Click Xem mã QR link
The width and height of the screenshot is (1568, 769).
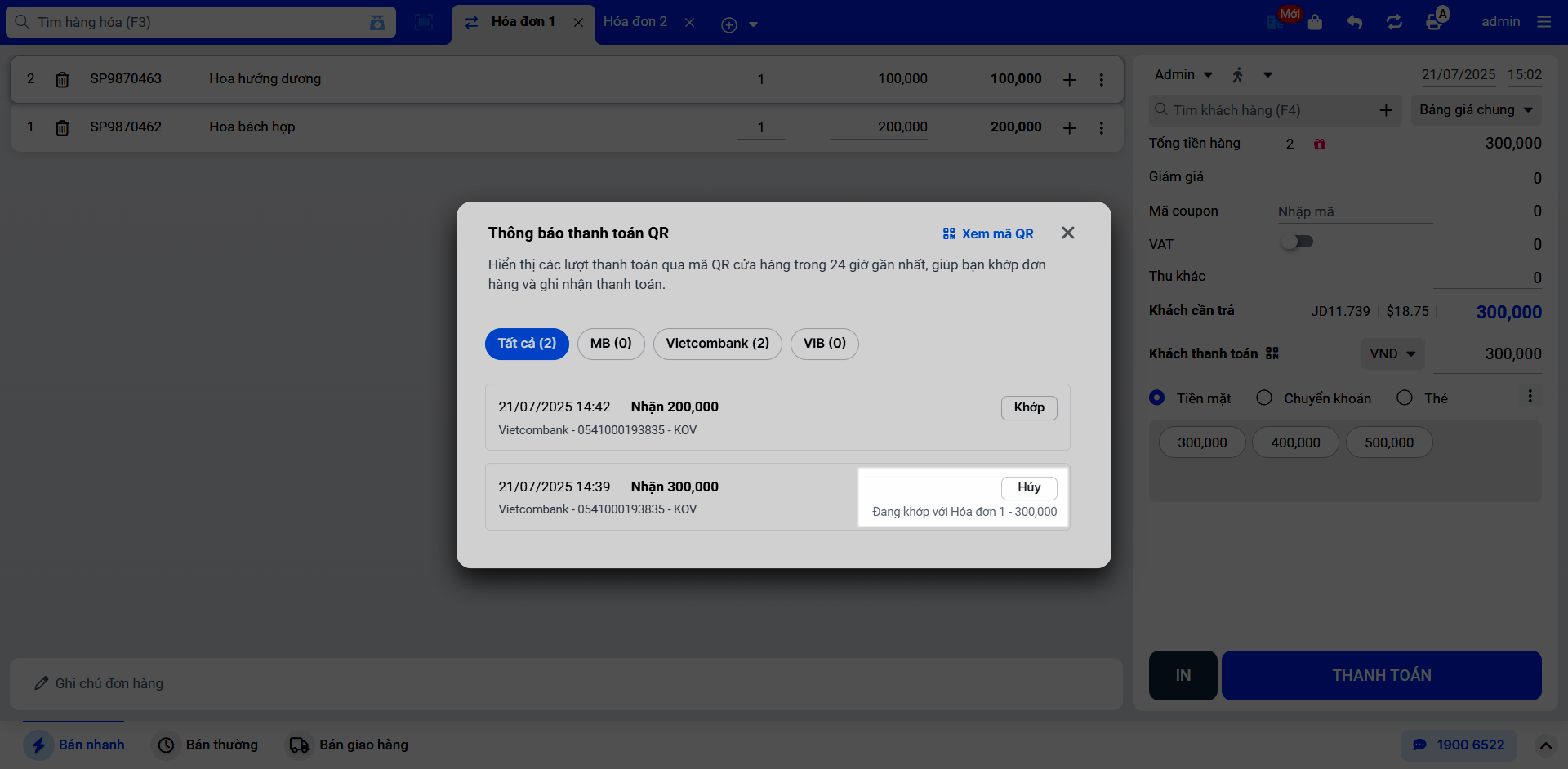[x=988, y=233]
